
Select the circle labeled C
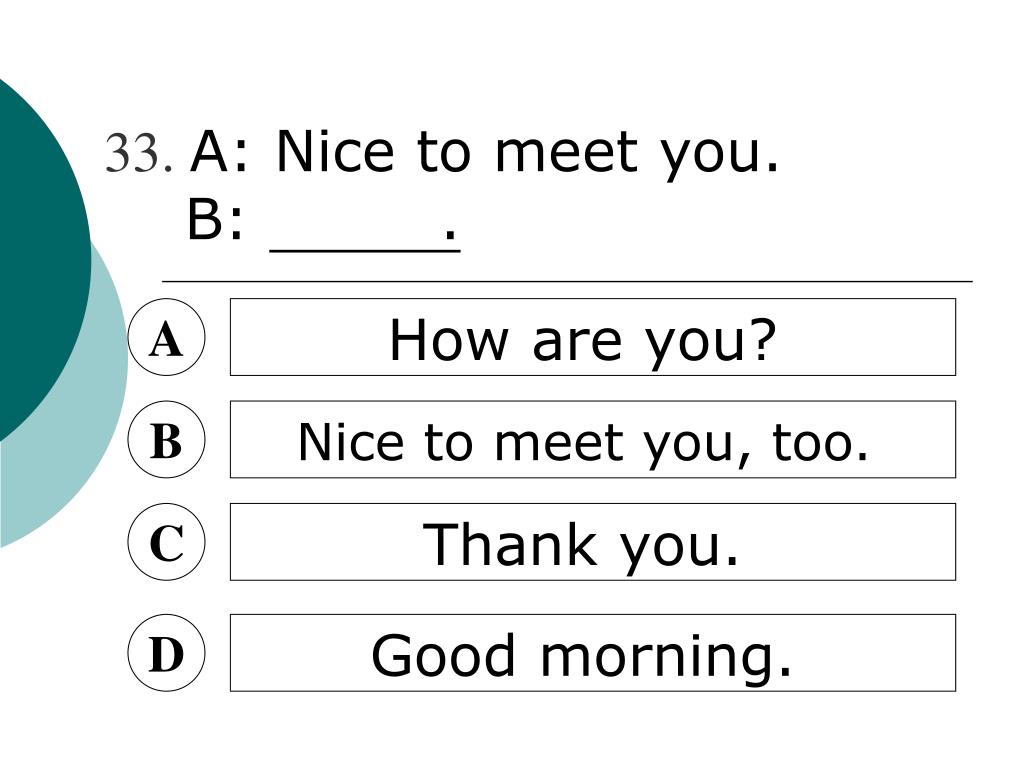(167, 542)
